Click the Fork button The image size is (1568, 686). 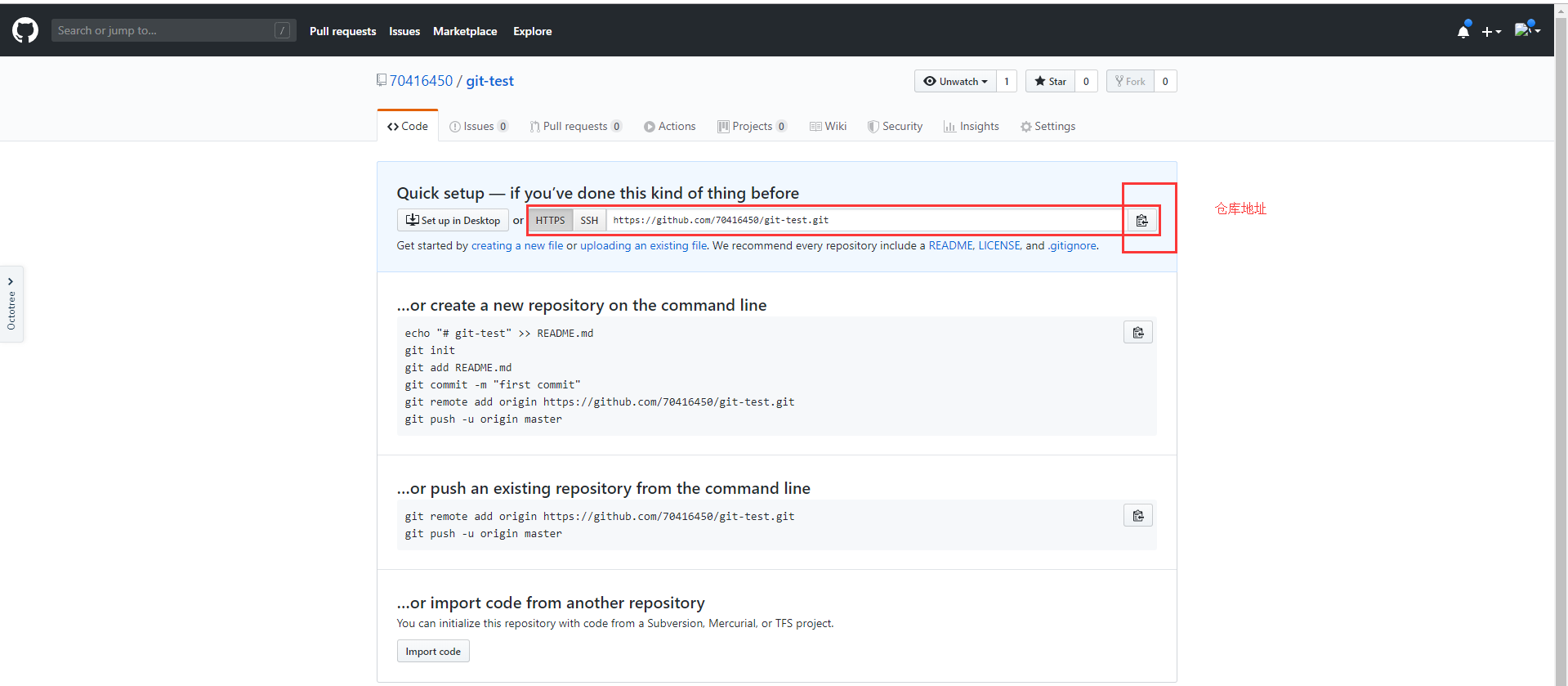[x=1130, y=81]
